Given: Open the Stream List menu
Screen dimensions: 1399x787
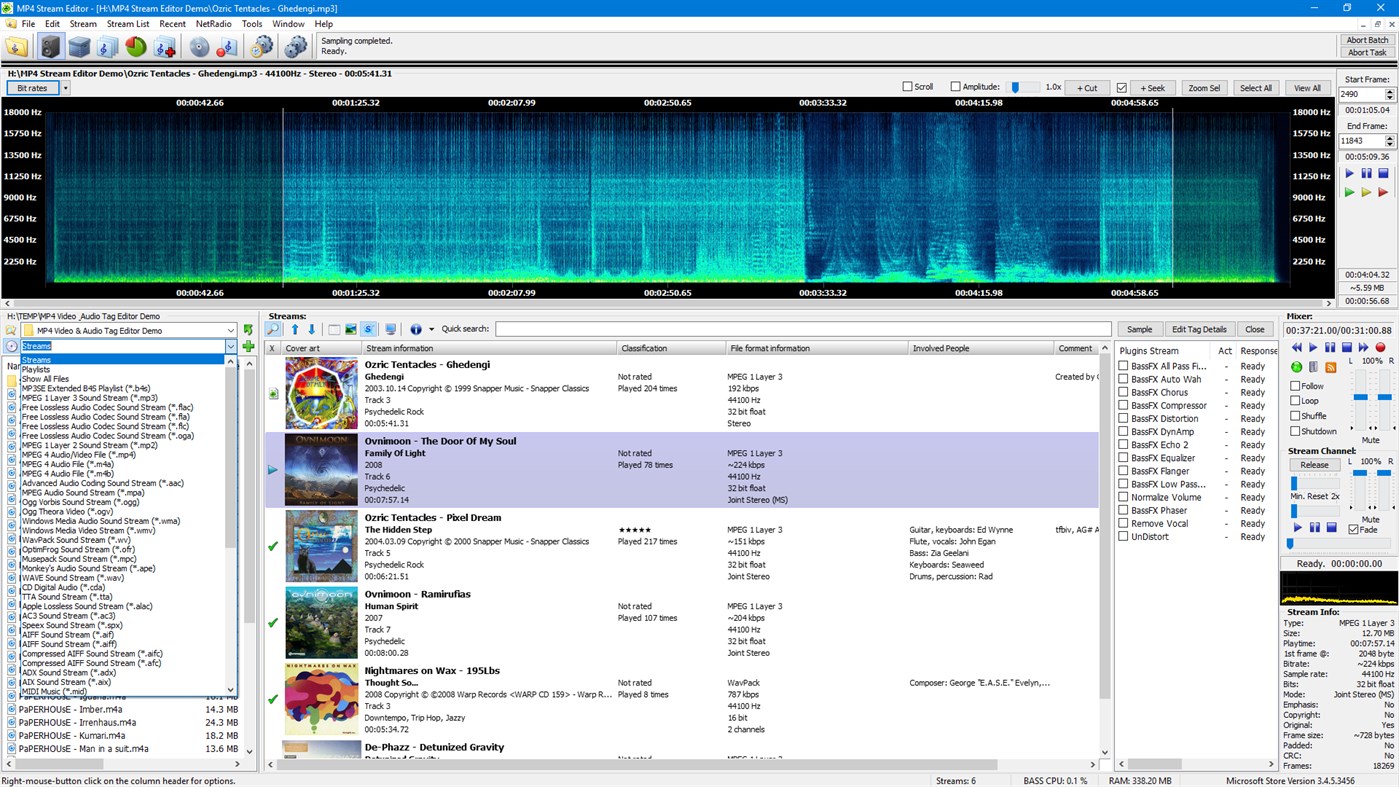Looking at the screenshot, I should click(x=127, y=23).
